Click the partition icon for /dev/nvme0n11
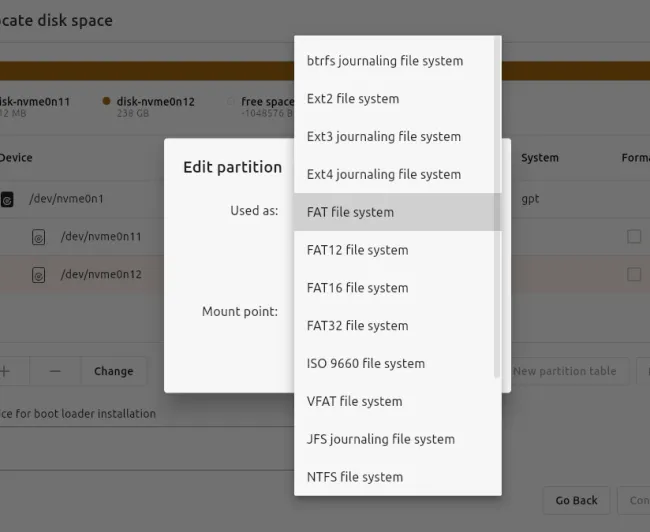Image resolution: width=650 pixels, height=532 pixels. tap(39, 237)
